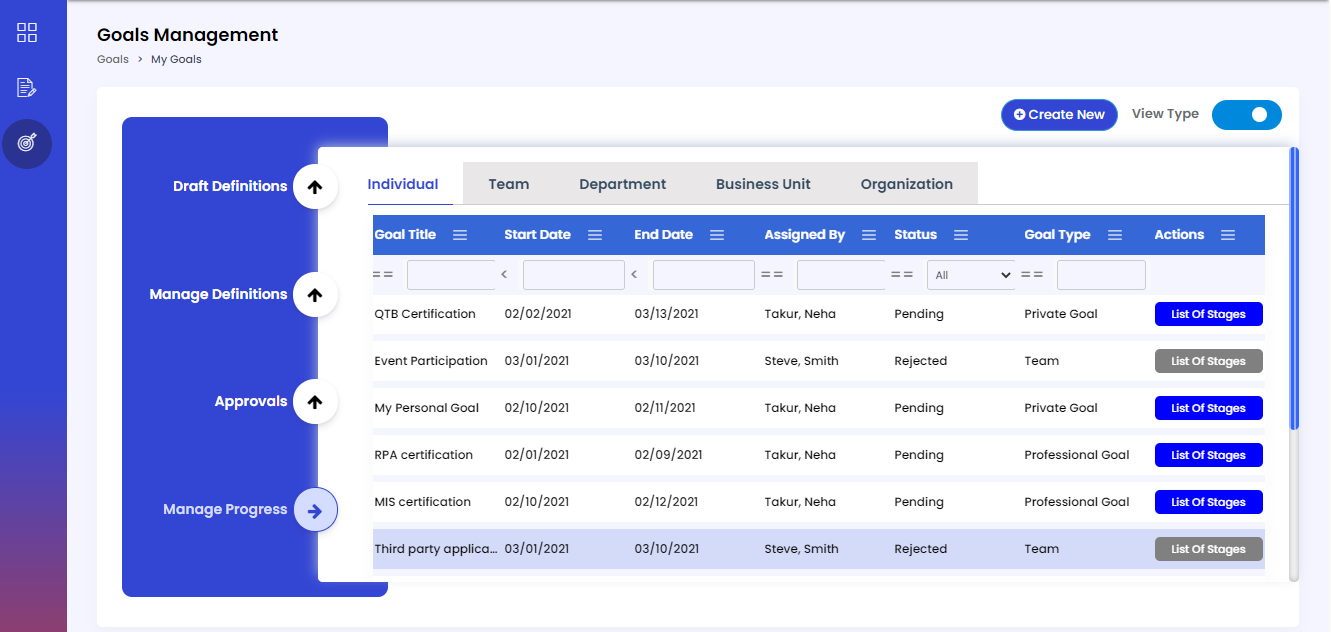Click the Goals breadcrumb link
The image size is (1331, 632).
112,59
